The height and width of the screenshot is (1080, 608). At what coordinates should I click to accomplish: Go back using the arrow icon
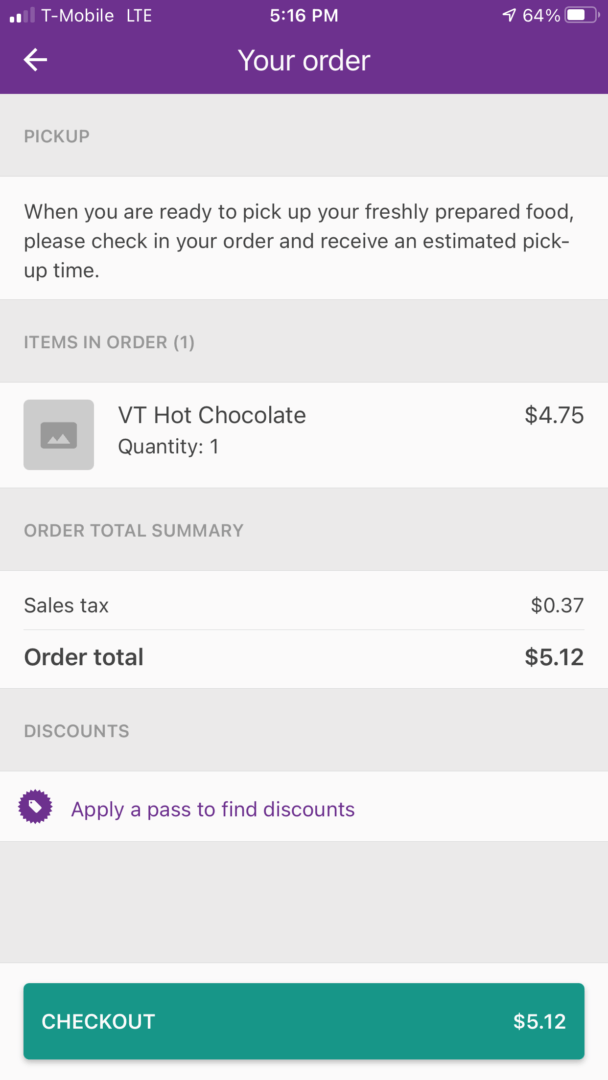pyautogui.click(x=35, y=60)
